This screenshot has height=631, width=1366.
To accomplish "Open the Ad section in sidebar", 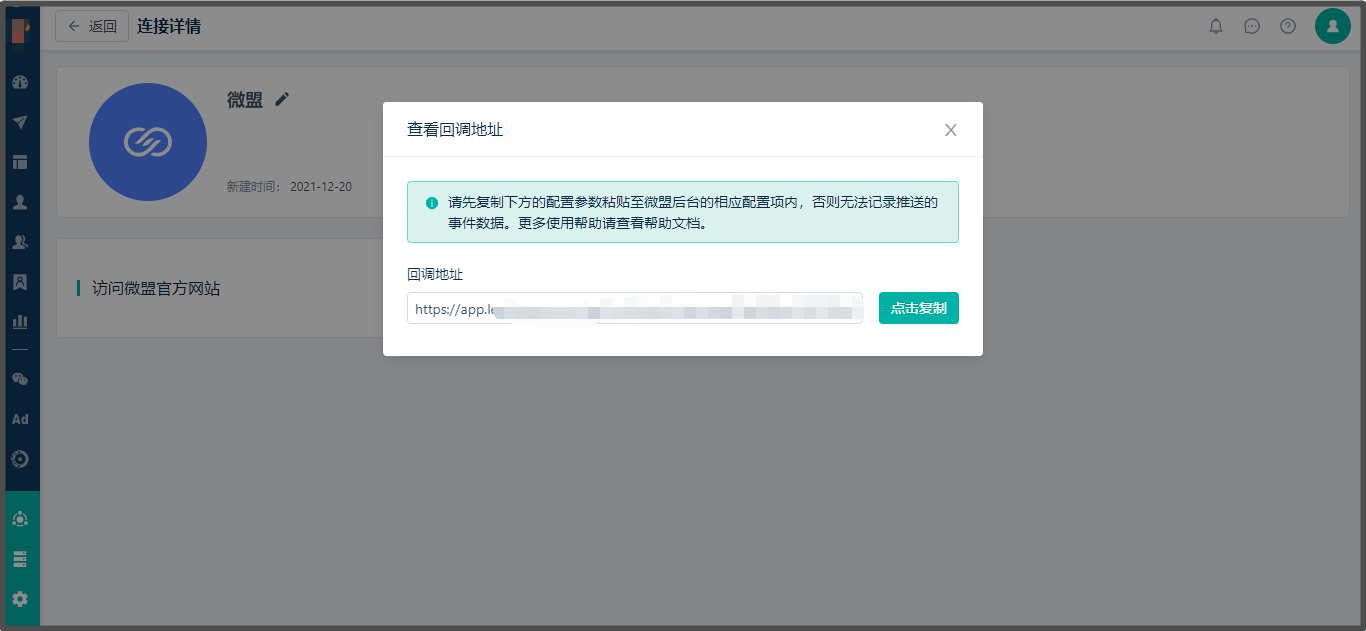I will click(x=20, y=419).
